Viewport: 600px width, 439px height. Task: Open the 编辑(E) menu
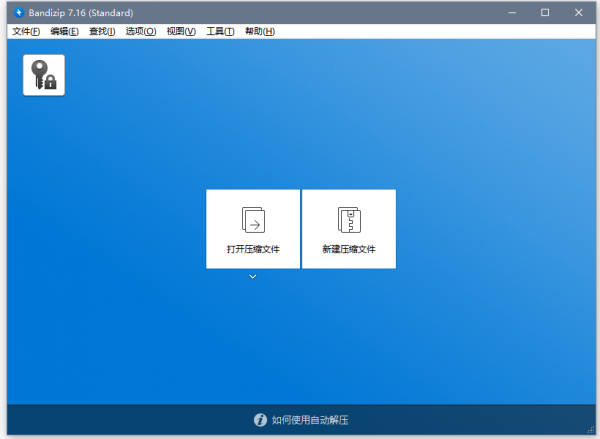(x=64, y=32)
